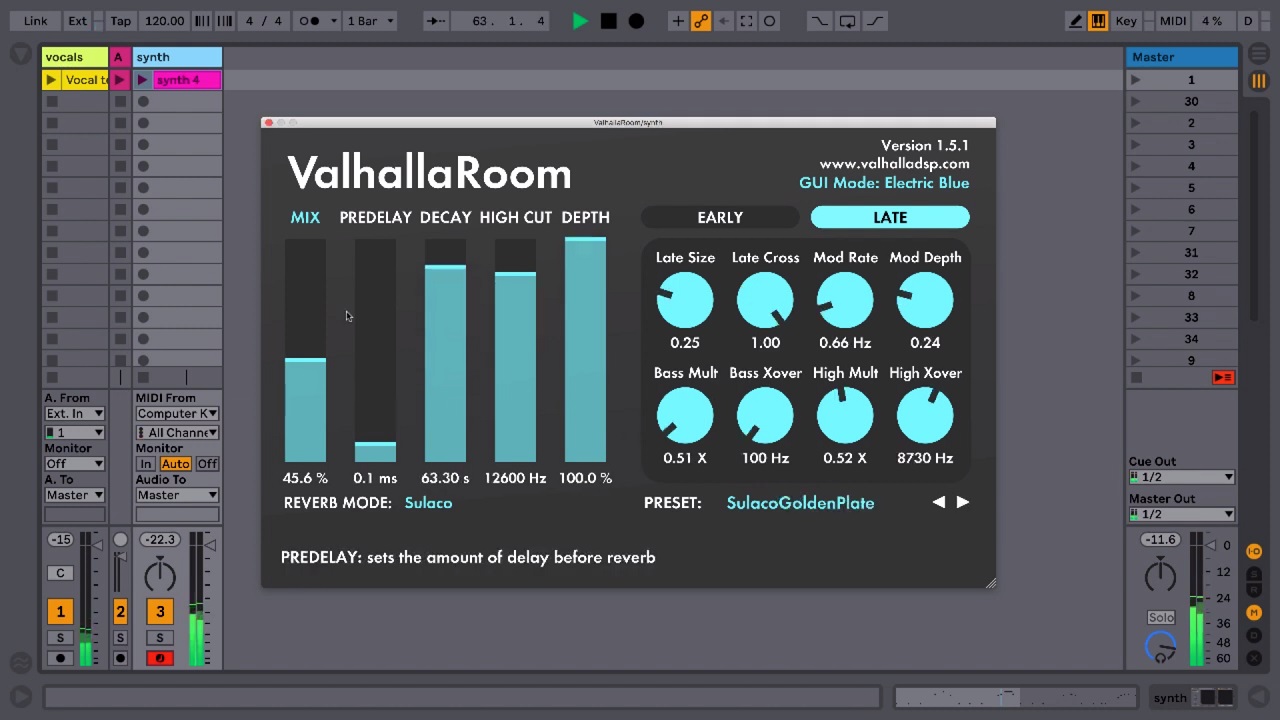1280x720 pixels.
Task: Switch to the EARLY reverb tab
Action: click(720, 217)
